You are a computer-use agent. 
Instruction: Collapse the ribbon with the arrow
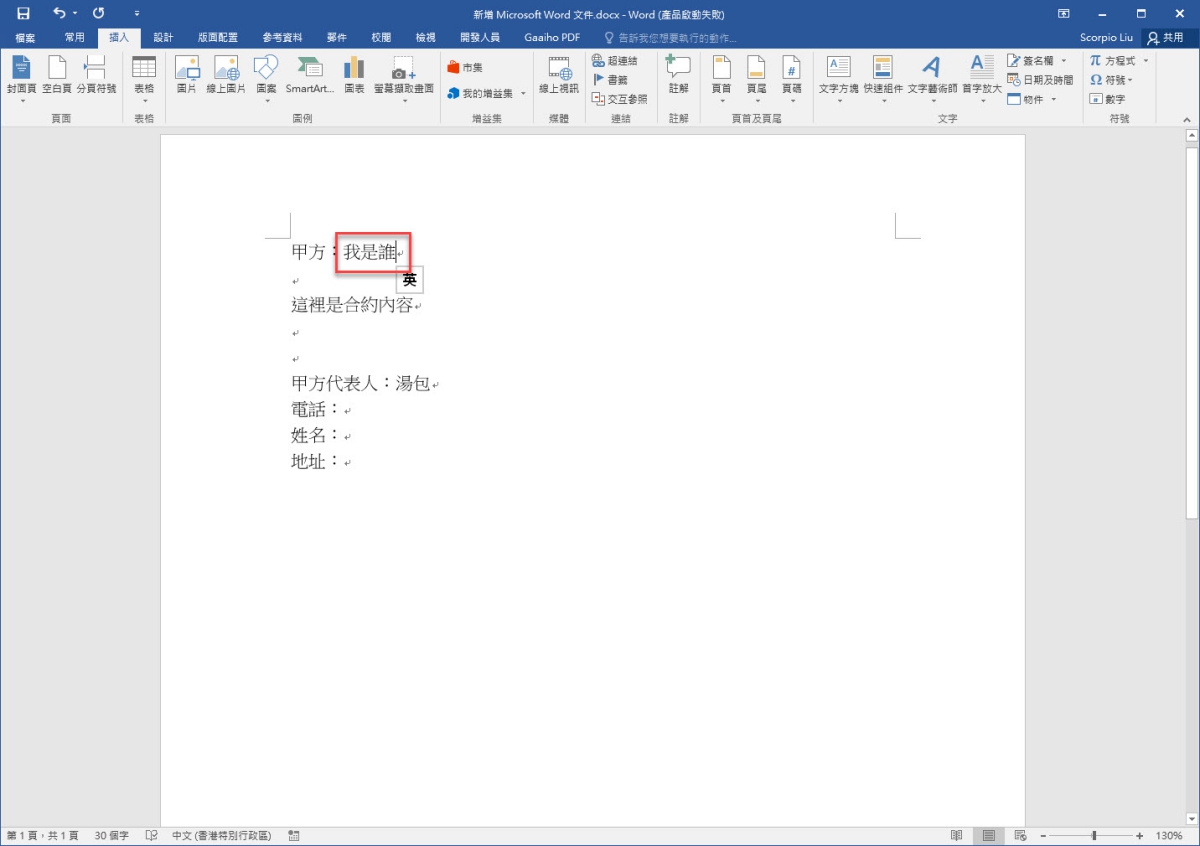click(x=1189, y=119)
